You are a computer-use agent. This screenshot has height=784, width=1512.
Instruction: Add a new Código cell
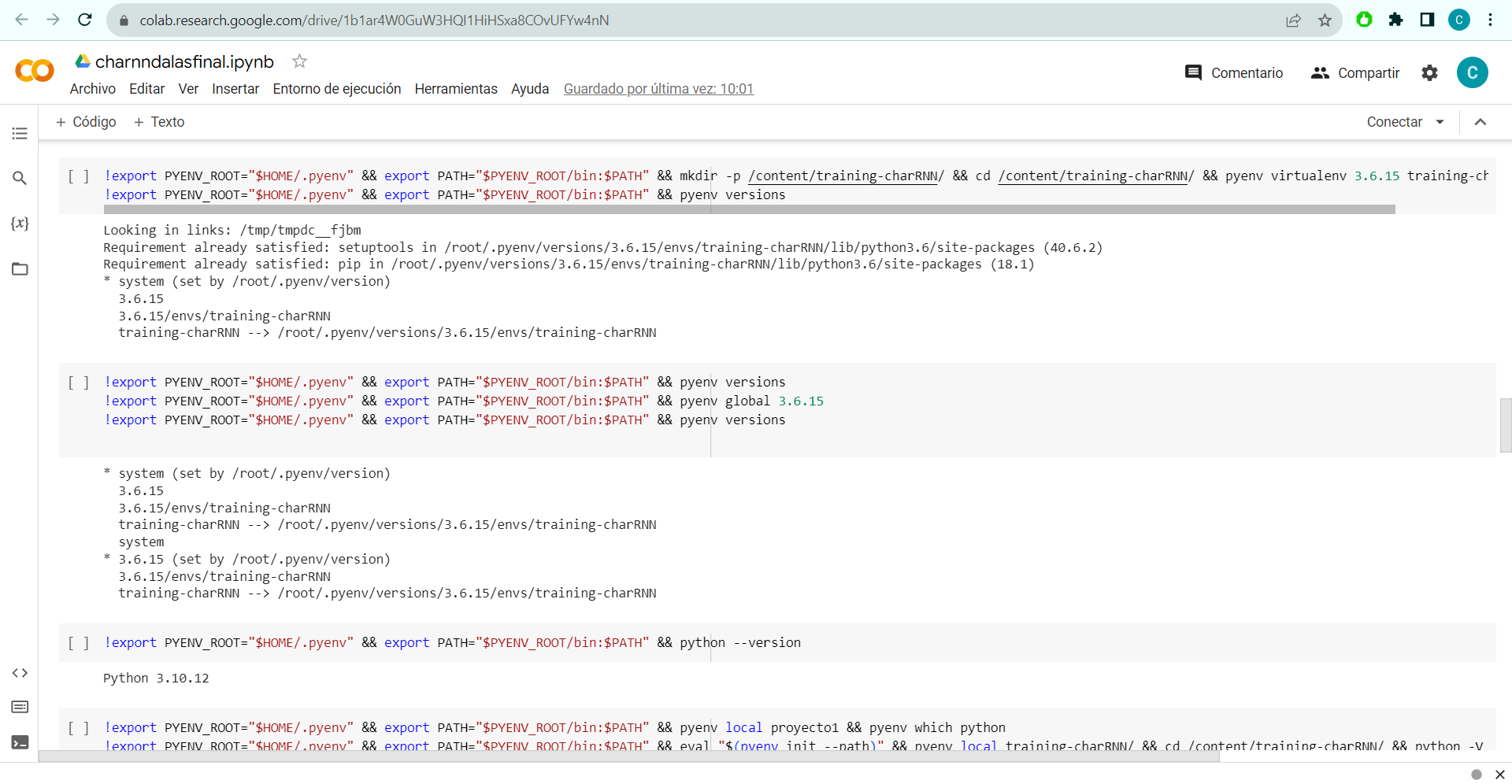click(x=86, y=122)
